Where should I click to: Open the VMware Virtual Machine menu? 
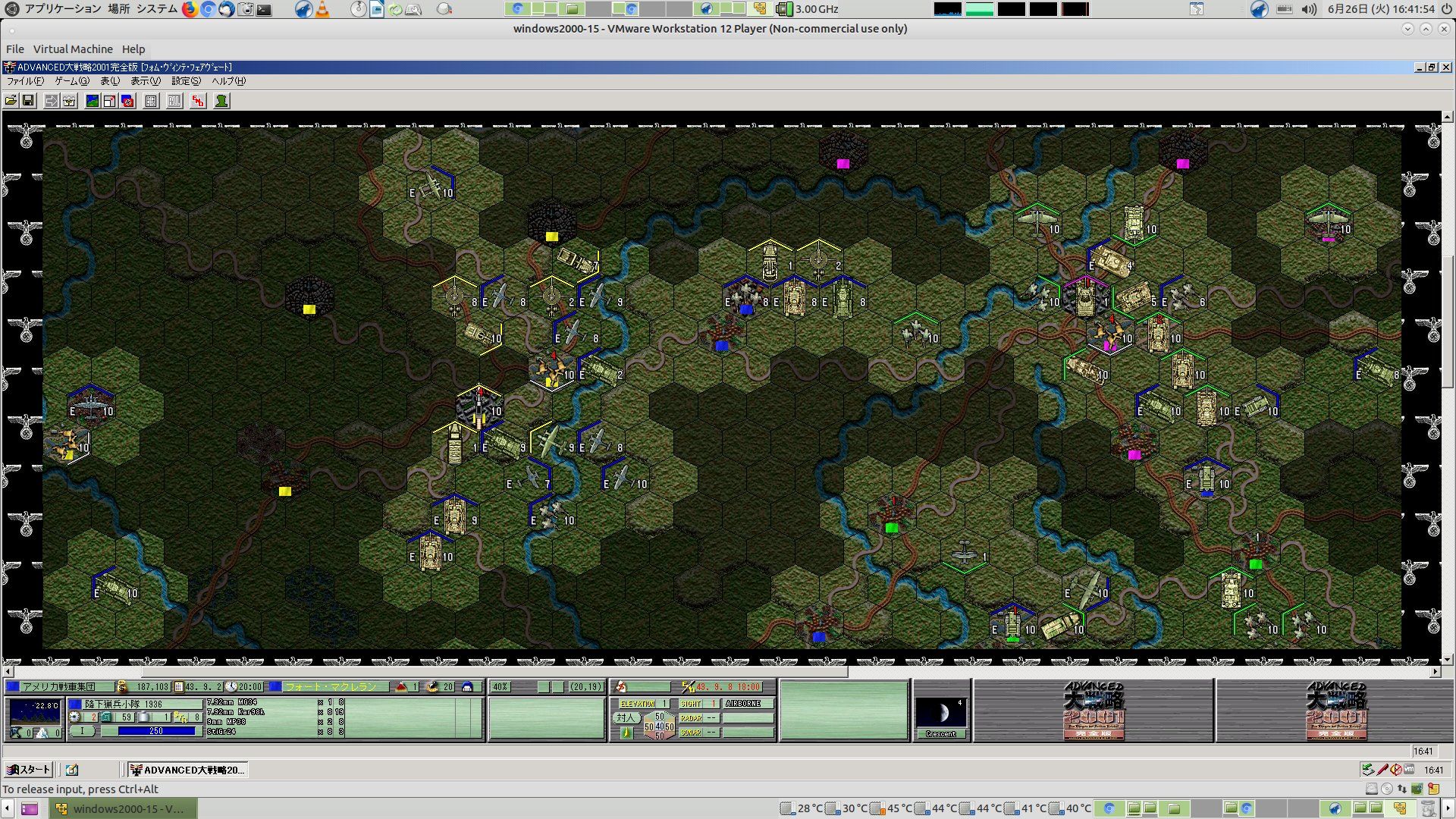73,49
